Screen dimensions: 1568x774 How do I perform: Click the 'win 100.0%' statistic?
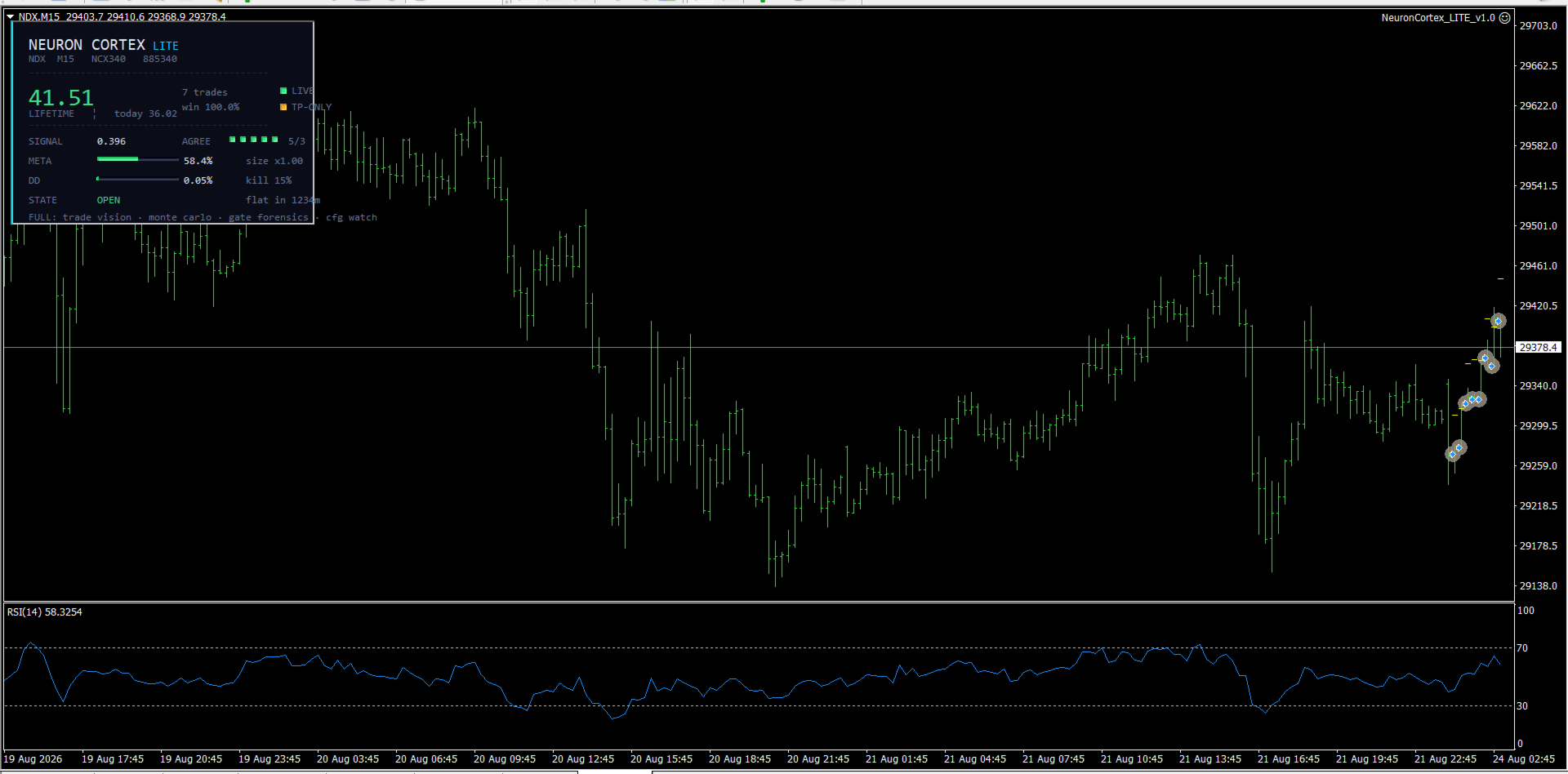click(211, 107)
